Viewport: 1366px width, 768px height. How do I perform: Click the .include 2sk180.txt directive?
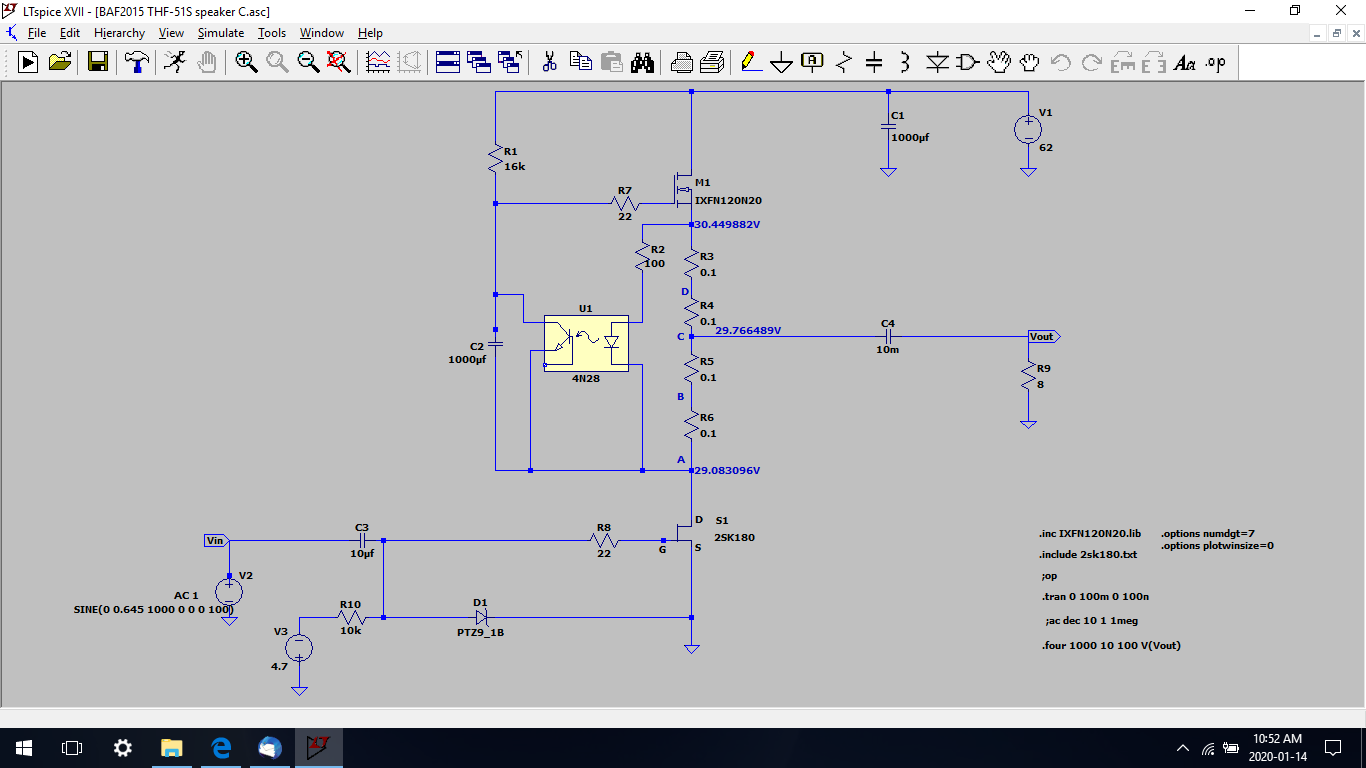pyautogui.click(x=1088, y=554)
